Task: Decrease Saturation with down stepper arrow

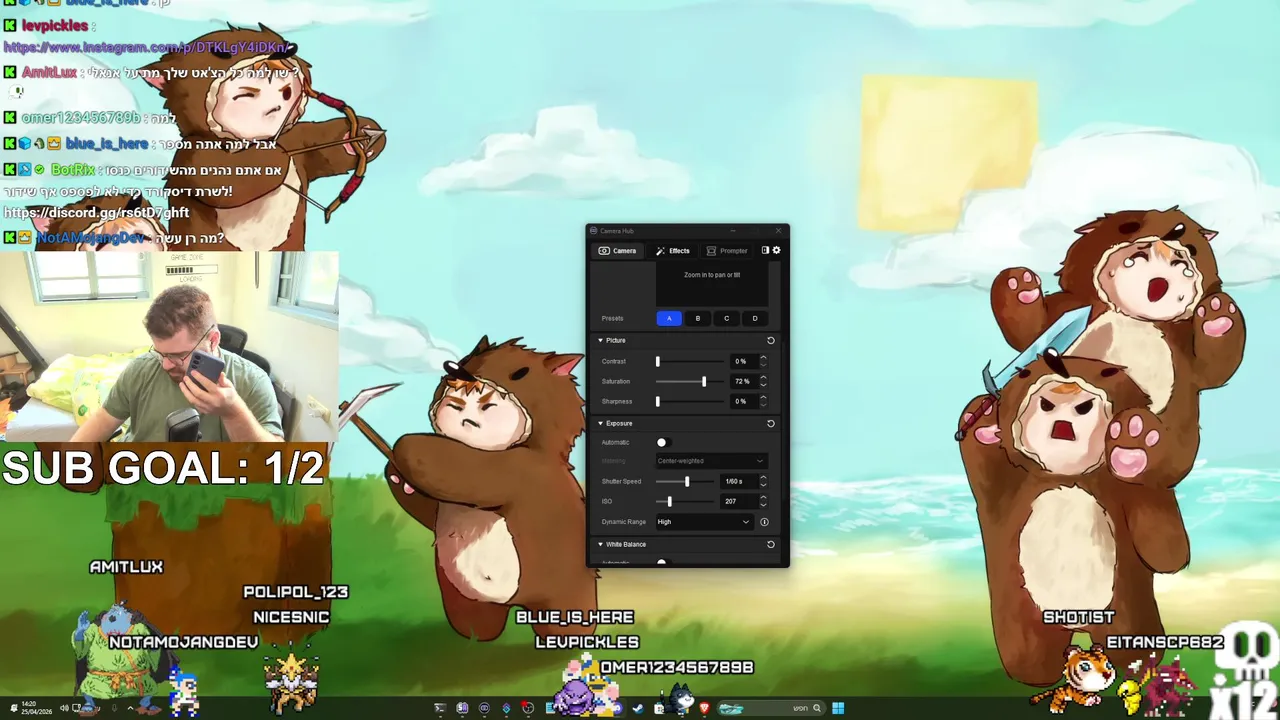Action: 763,384
